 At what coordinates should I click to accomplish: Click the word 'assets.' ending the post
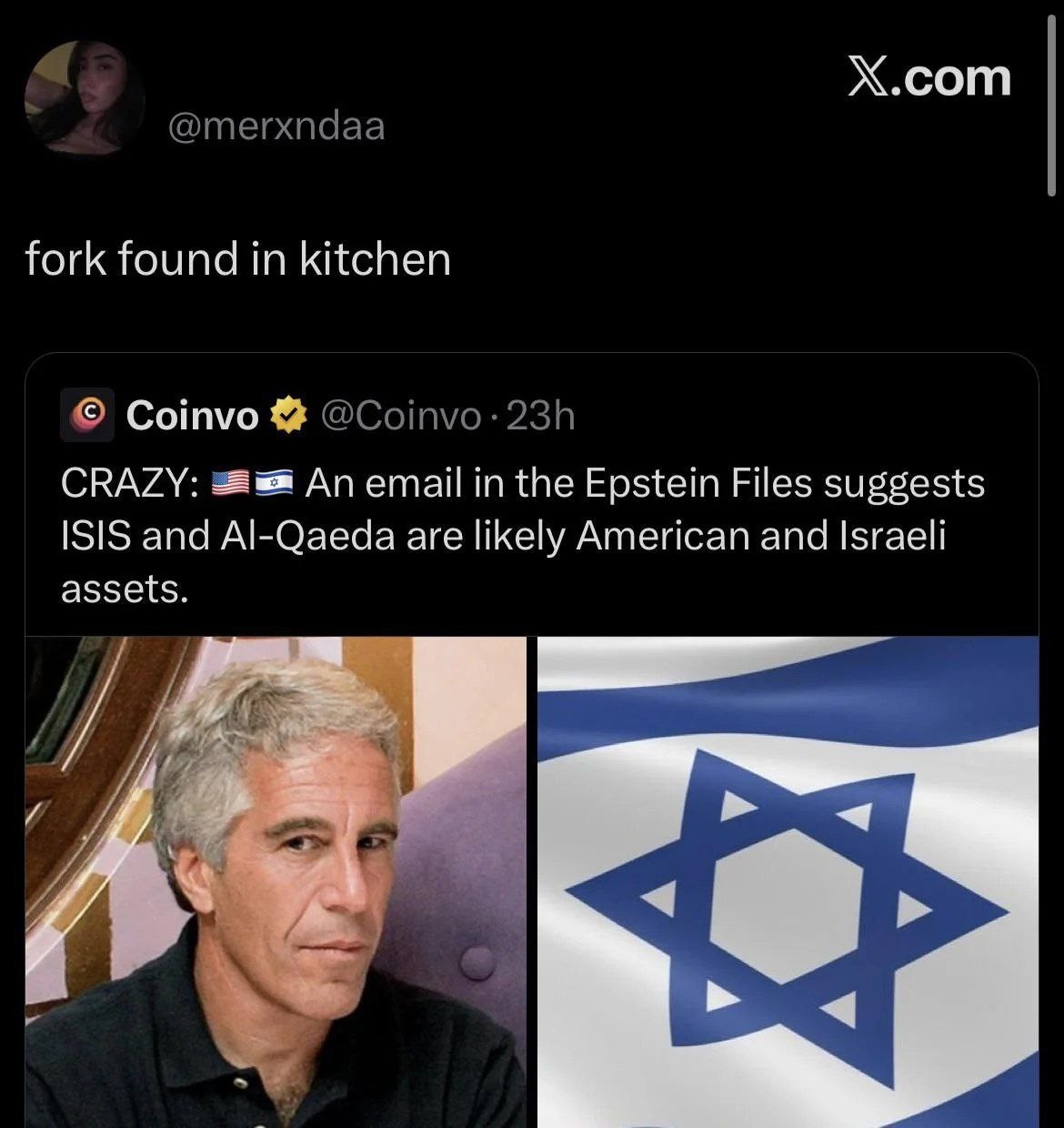(125, 589)
